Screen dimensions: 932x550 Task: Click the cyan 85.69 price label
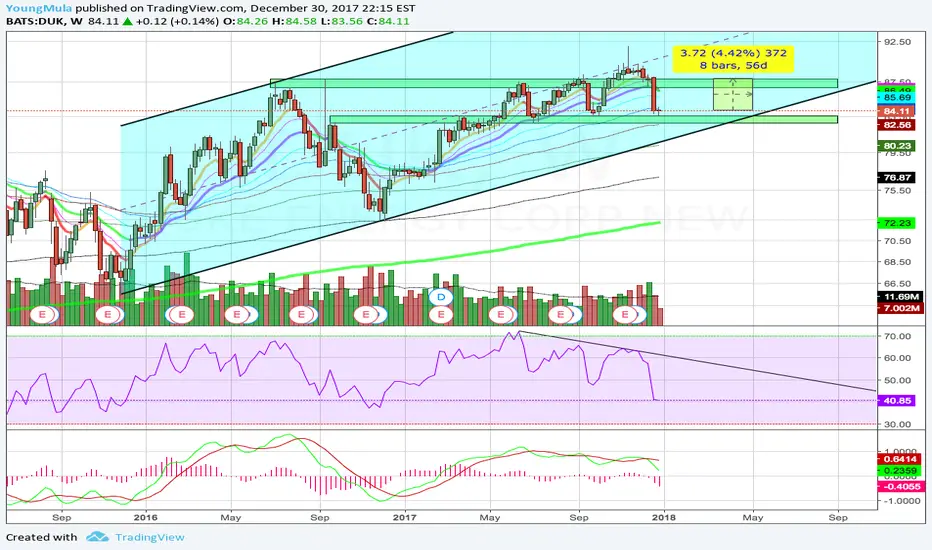click(898, 98)
